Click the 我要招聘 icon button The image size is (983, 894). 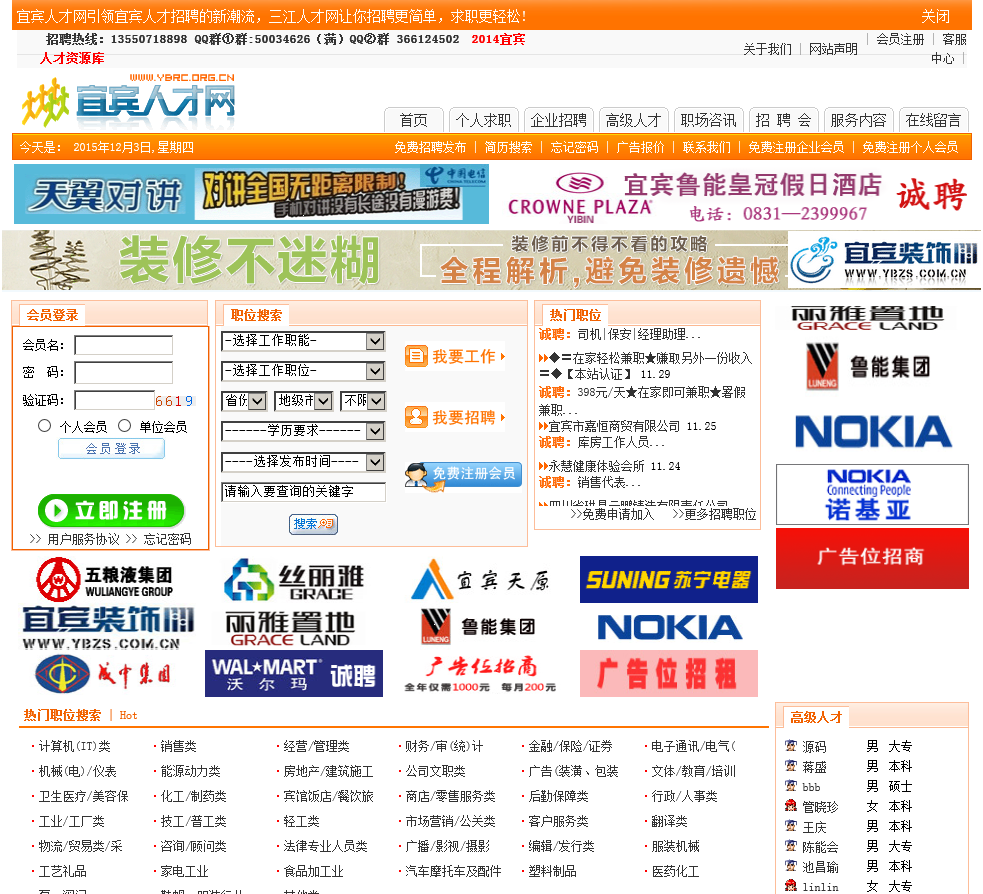tap(455, 417)
